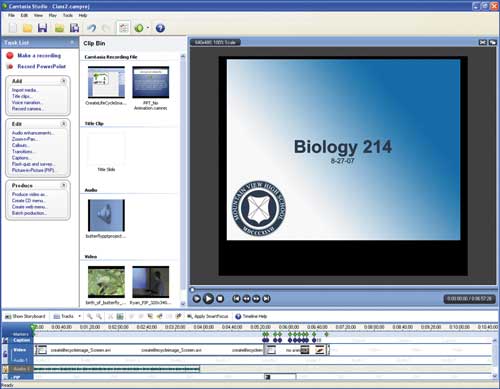This screenshot has width=500, height=389.
Task: Click the Transitions link
Action: pos(23,151)
